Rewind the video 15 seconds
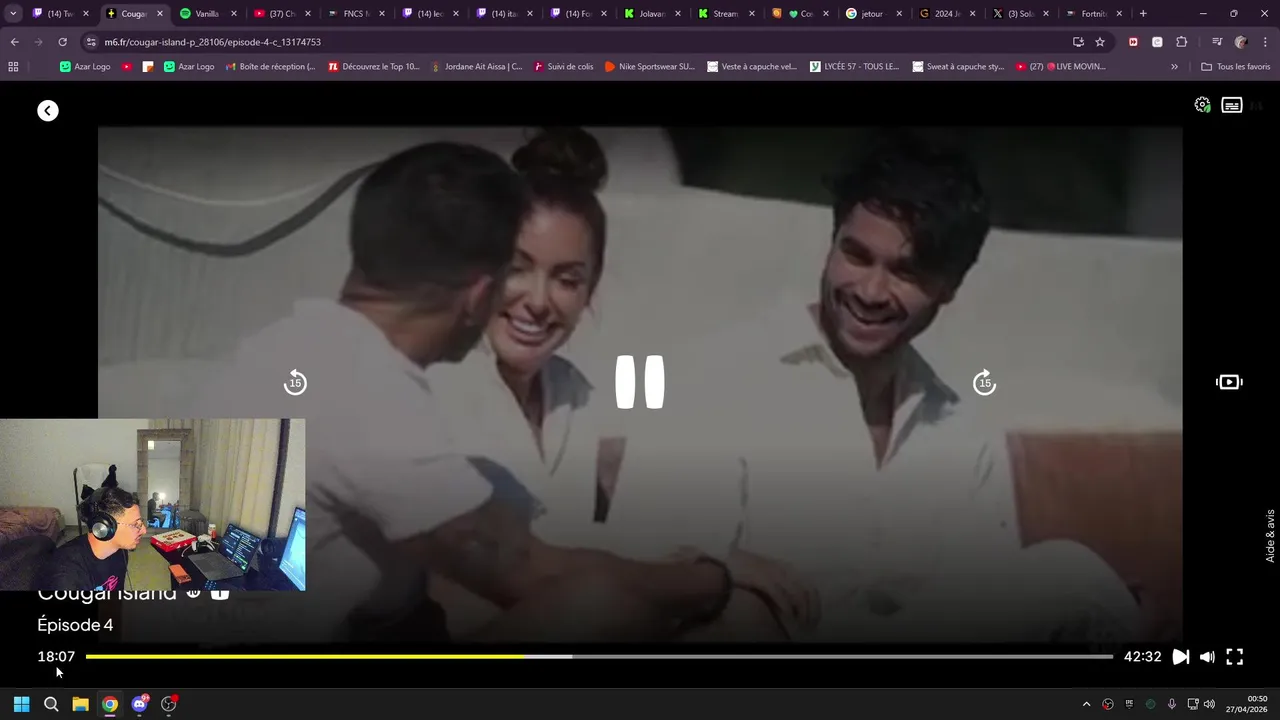Screen dimensions: 1280x720 click(x=295, y=382)
